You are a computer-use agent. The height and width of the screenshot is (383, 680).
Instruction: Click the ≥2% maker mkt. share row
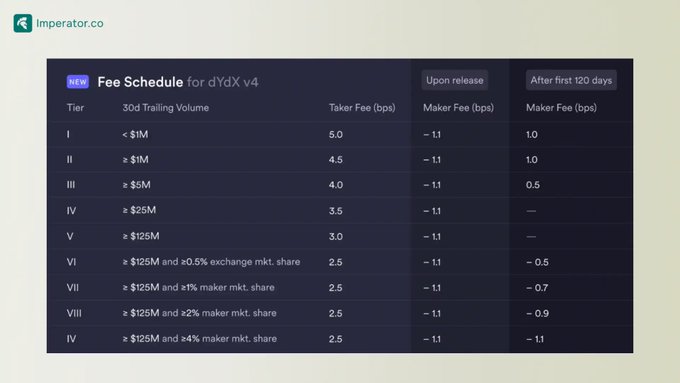(340, 313)
